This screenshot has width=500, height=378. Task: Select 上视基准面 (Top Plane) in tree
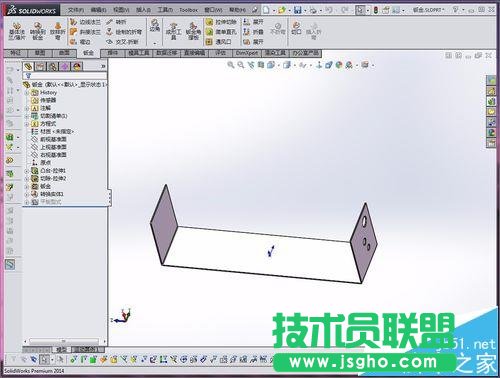(49, 147)
